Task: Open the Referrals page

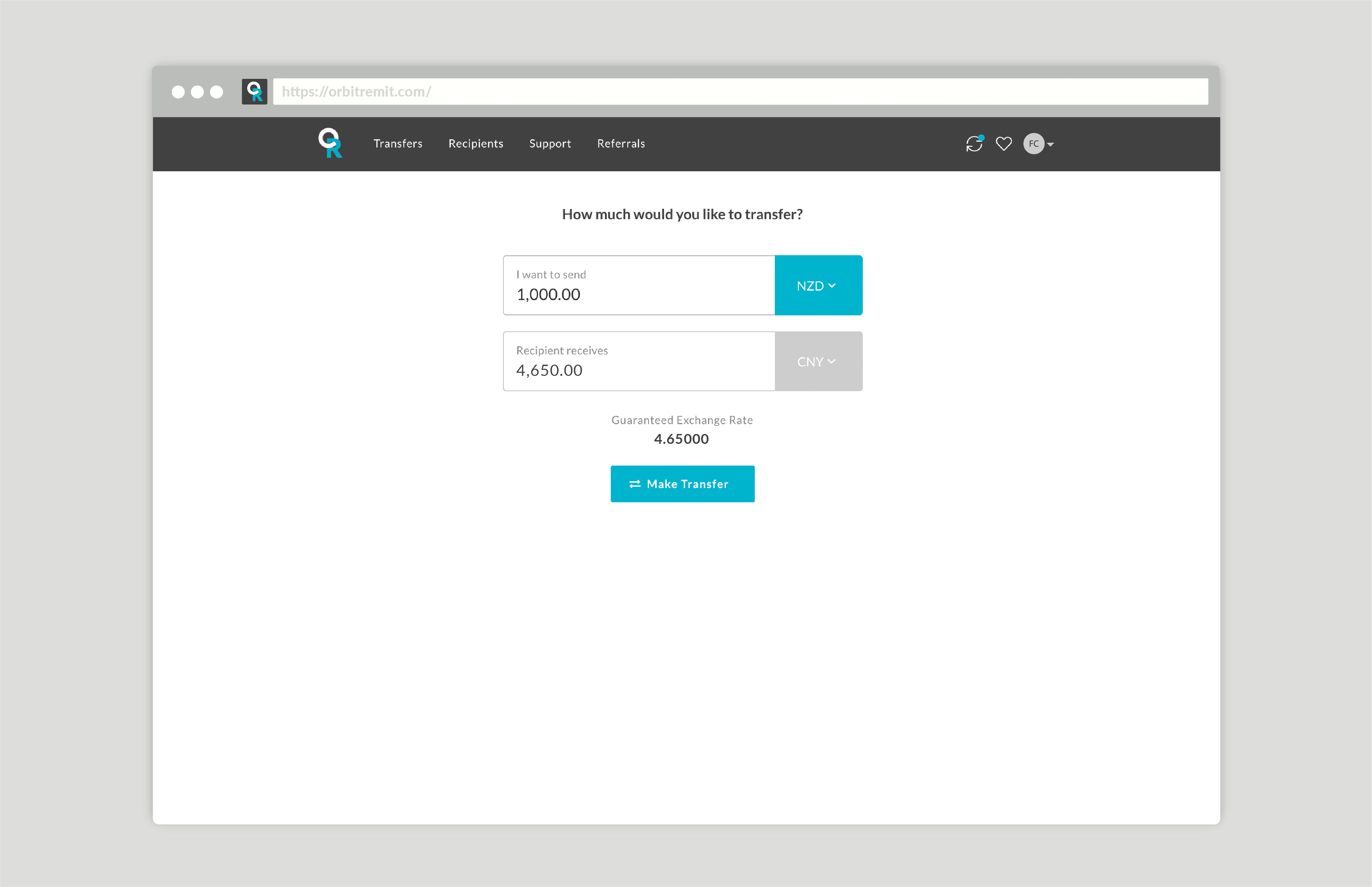Action: pyautogui.click(x=621, y=143)
